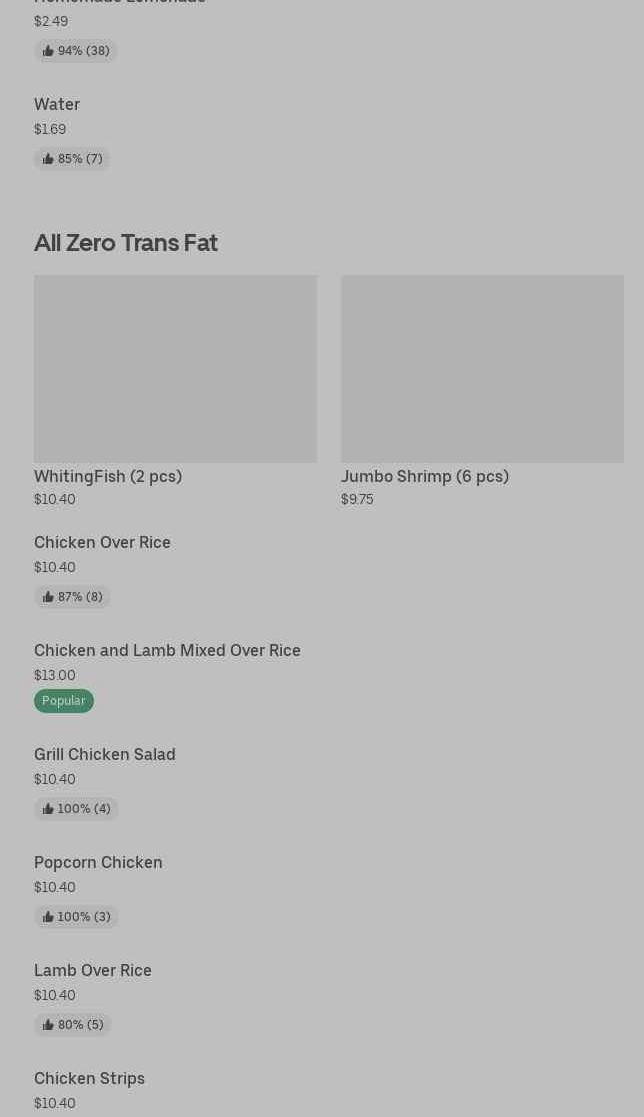Screen dimensions: 644x1117
Task: Click thumbs-up icon on Grill Chicken Salad
Action: pos(48,809)
